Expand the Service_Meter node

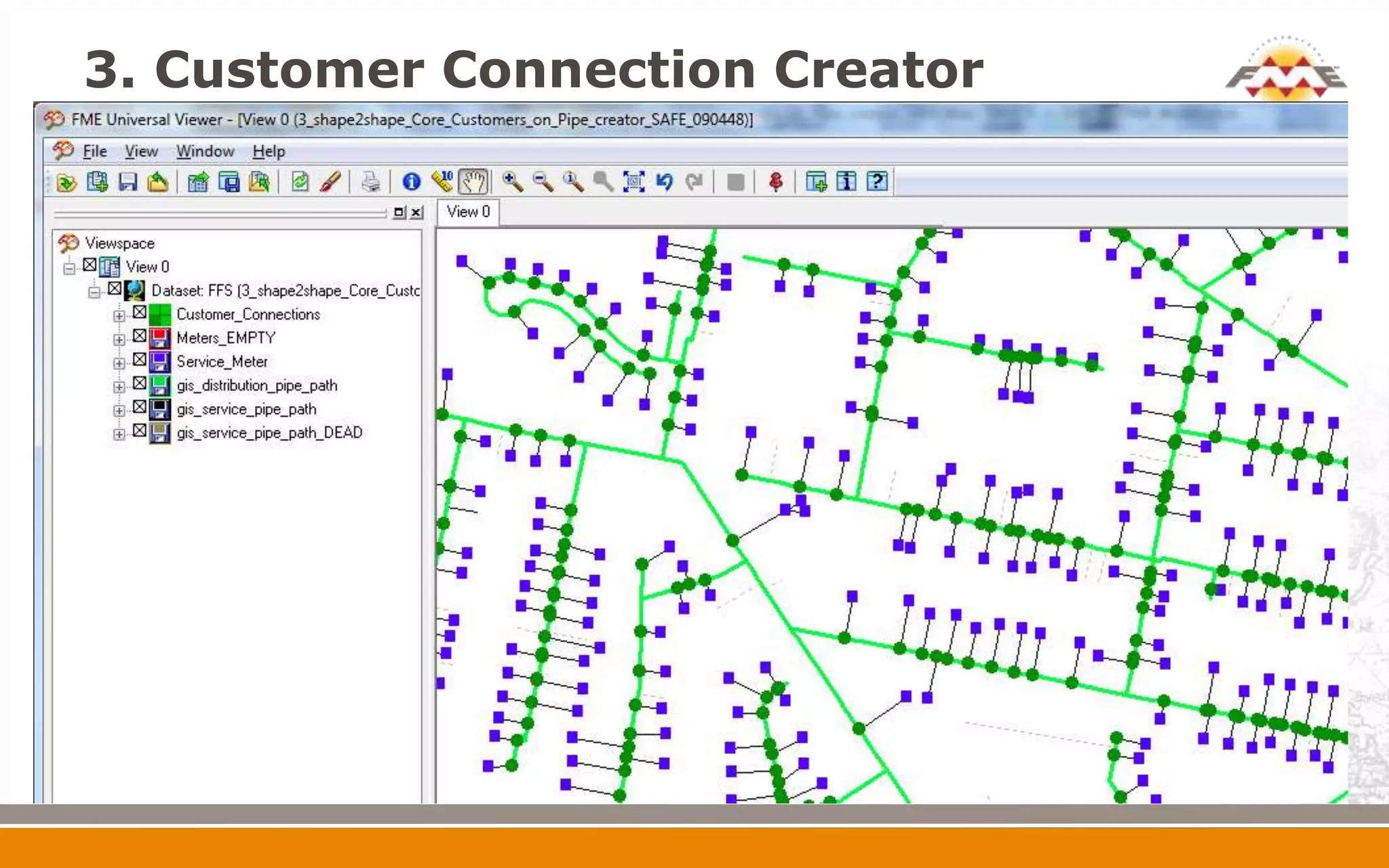click(x=119, y=363)
